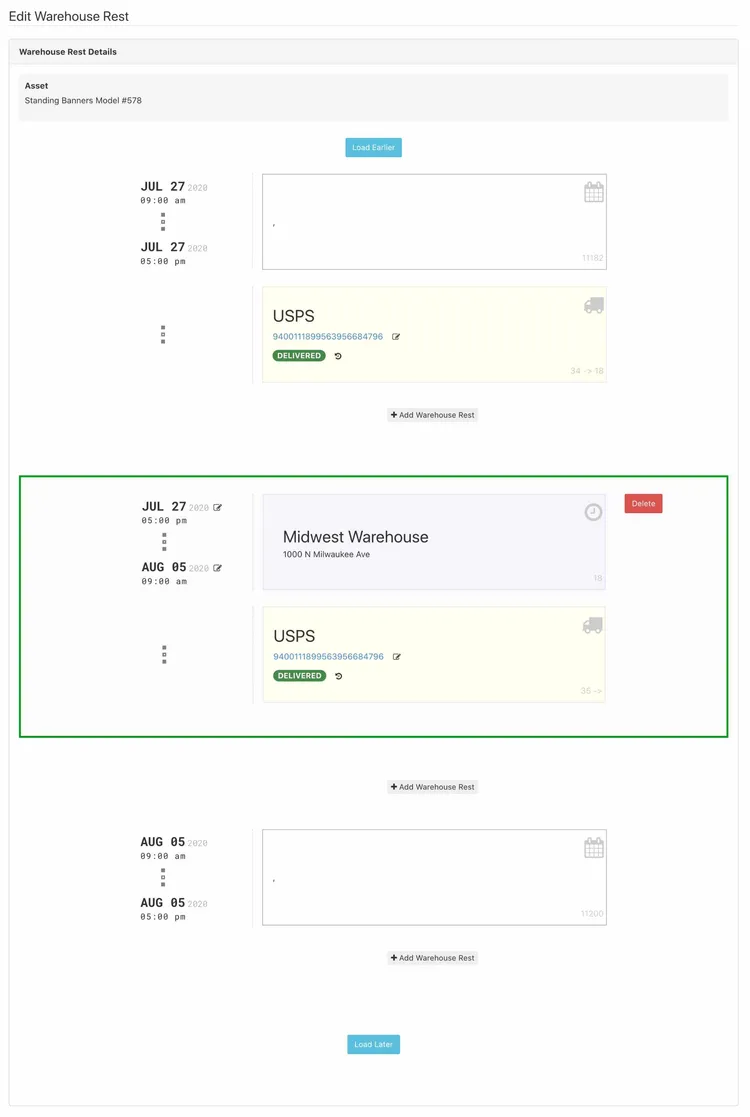Click the calendar icon on Aug 05 event card
Image resolution: width=750 pixels, height=1117 pixels.
[593, 848]
